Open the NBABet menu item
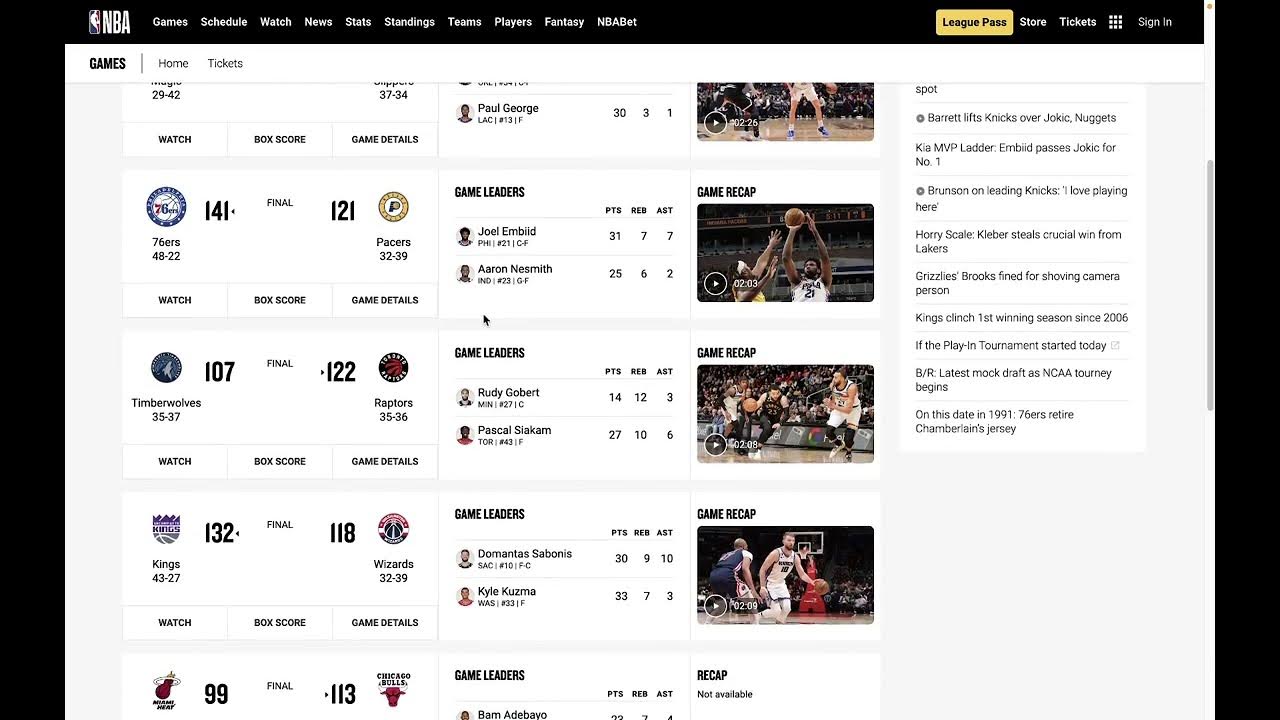The height and width of the screenshot is (720, 1280). point(617,22)
